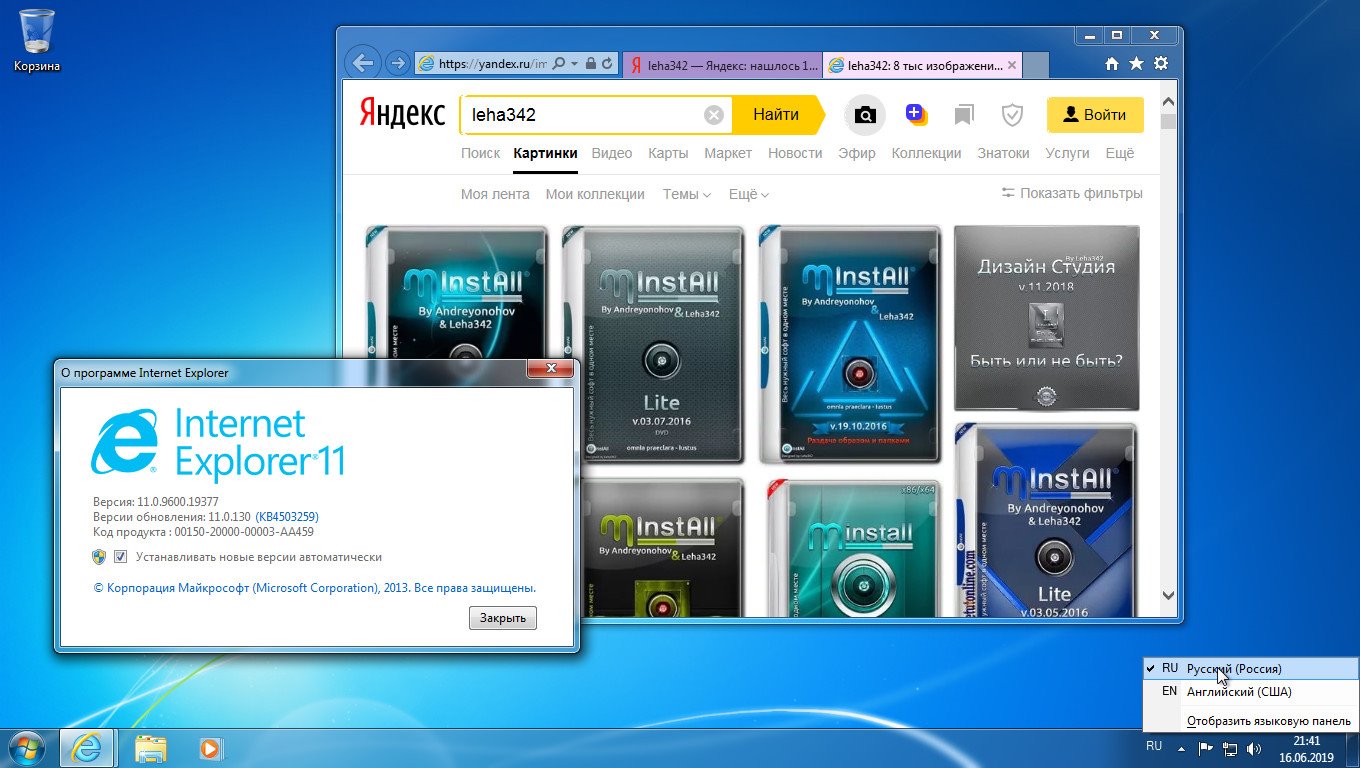This screenshot has height=768, width=1360.
Task: Click the shield protection icon on Yandex
Action: (1013, 115)
